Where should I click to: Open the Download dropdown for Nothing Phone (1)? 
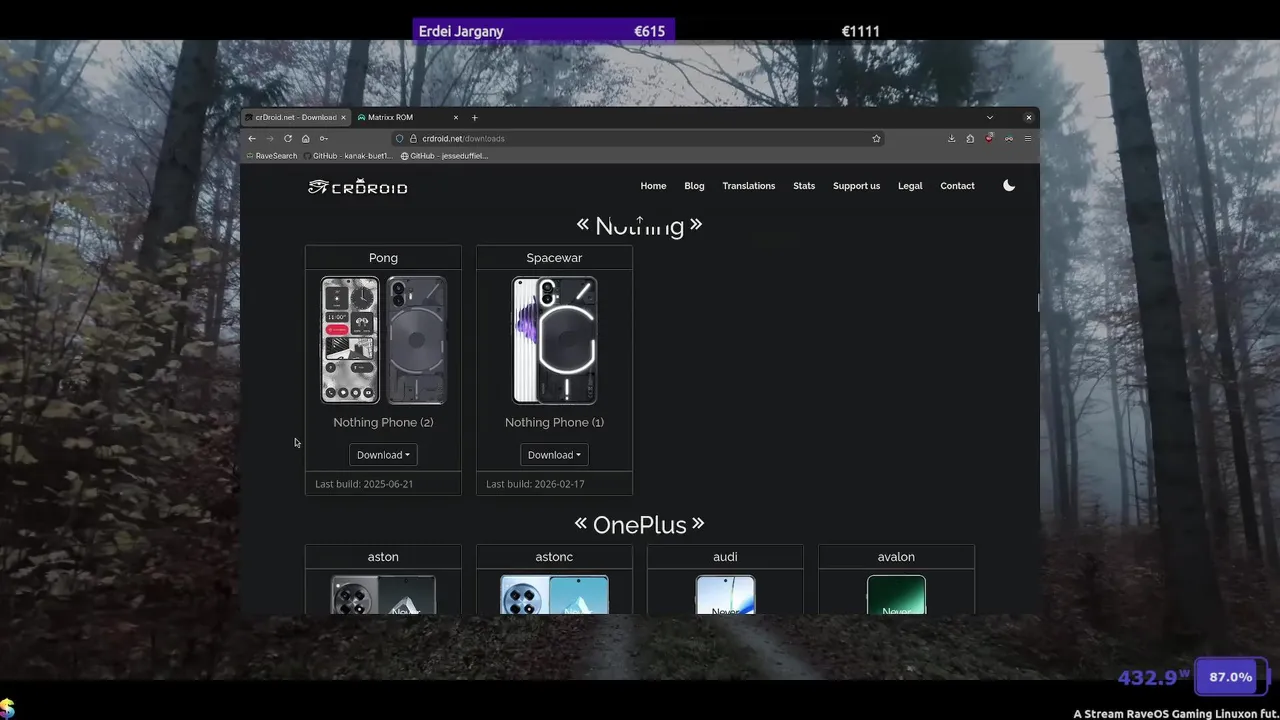pyautogui.click(x=554, y=455)
